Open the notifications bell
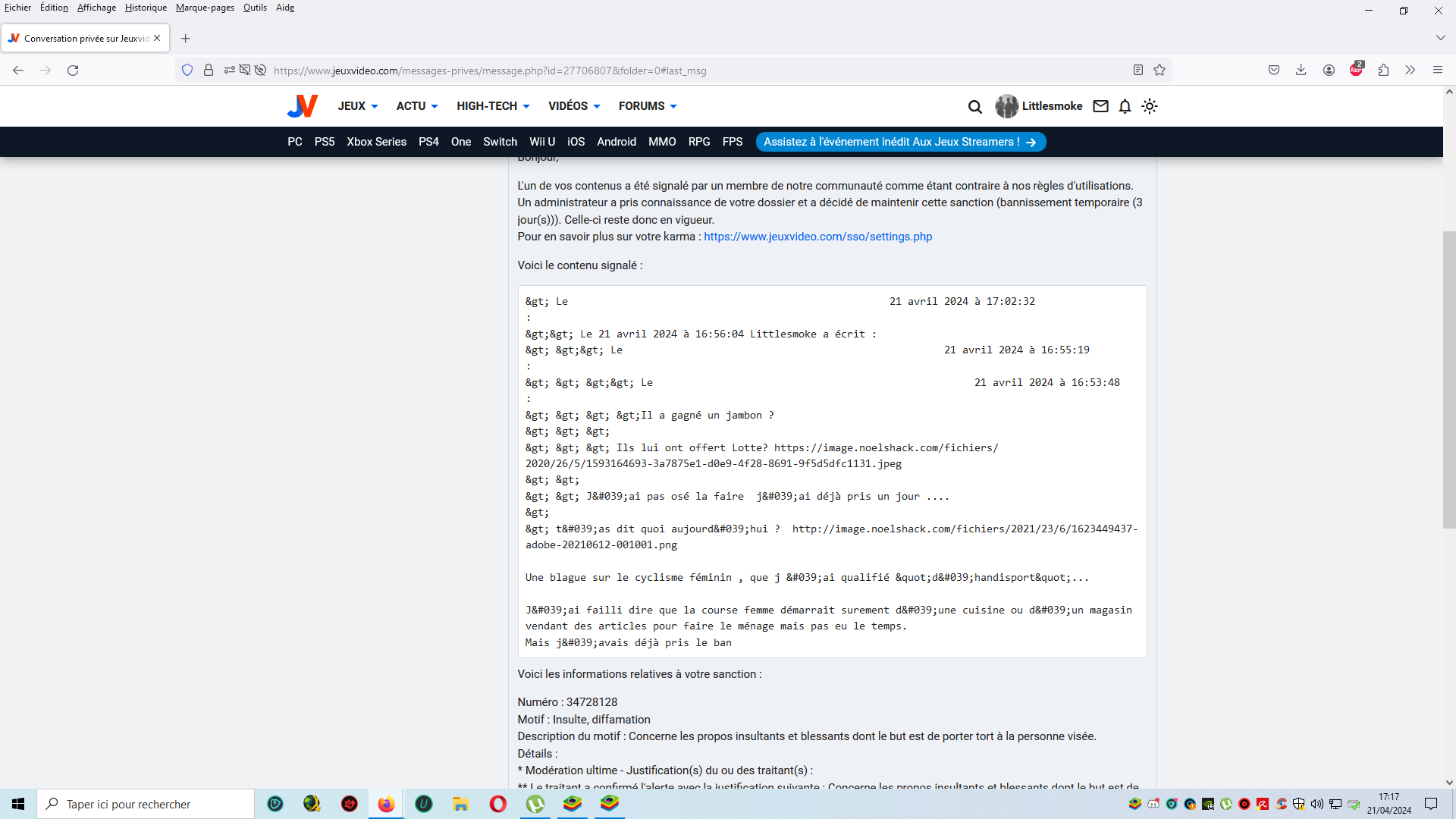The image size is (1456, 819). 1125,106
